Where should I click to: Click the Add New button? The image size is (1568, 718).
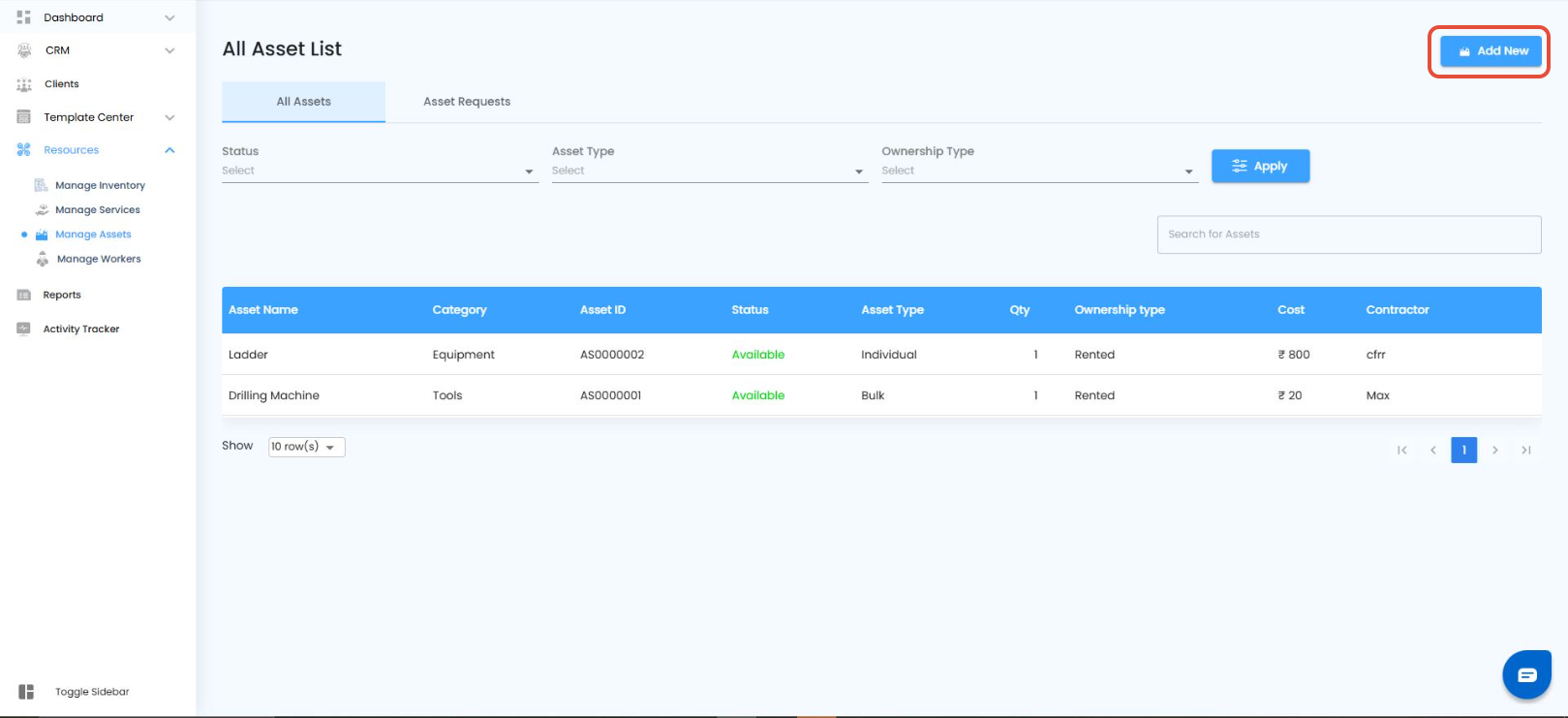(x=1491, y=51)
